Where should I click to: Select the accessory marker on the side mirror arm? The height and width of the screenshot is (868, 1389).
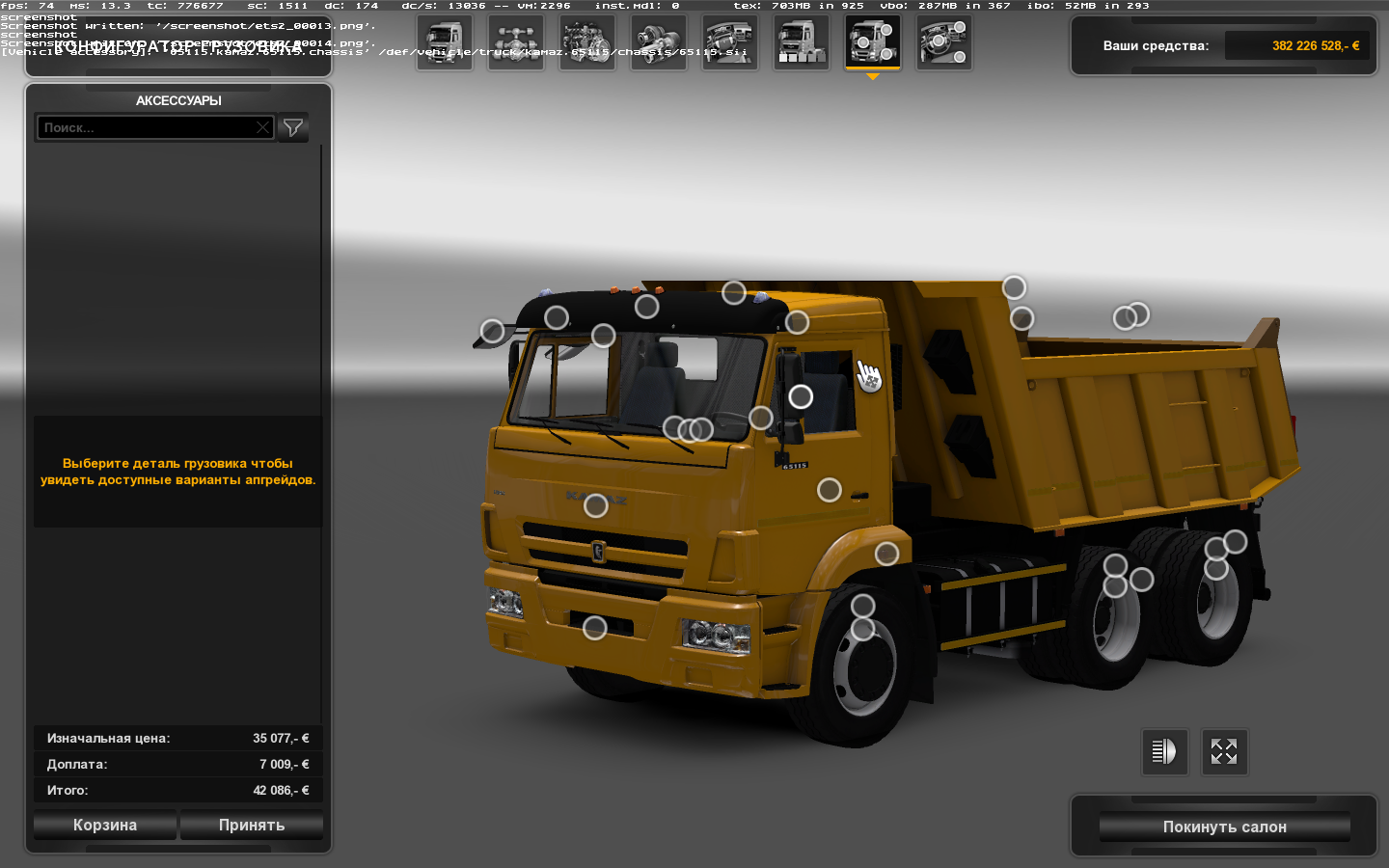click(493, 332)
